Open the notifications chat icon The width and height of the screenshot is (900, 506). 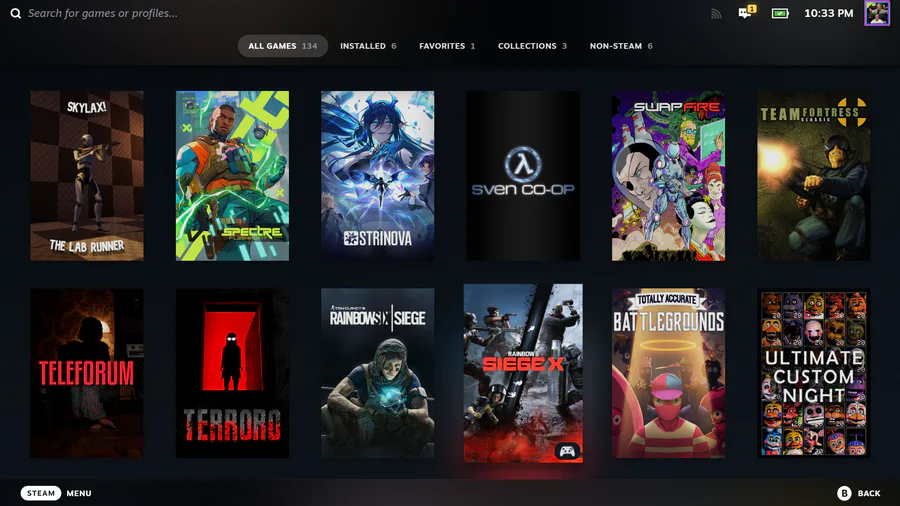pos(746,13)
